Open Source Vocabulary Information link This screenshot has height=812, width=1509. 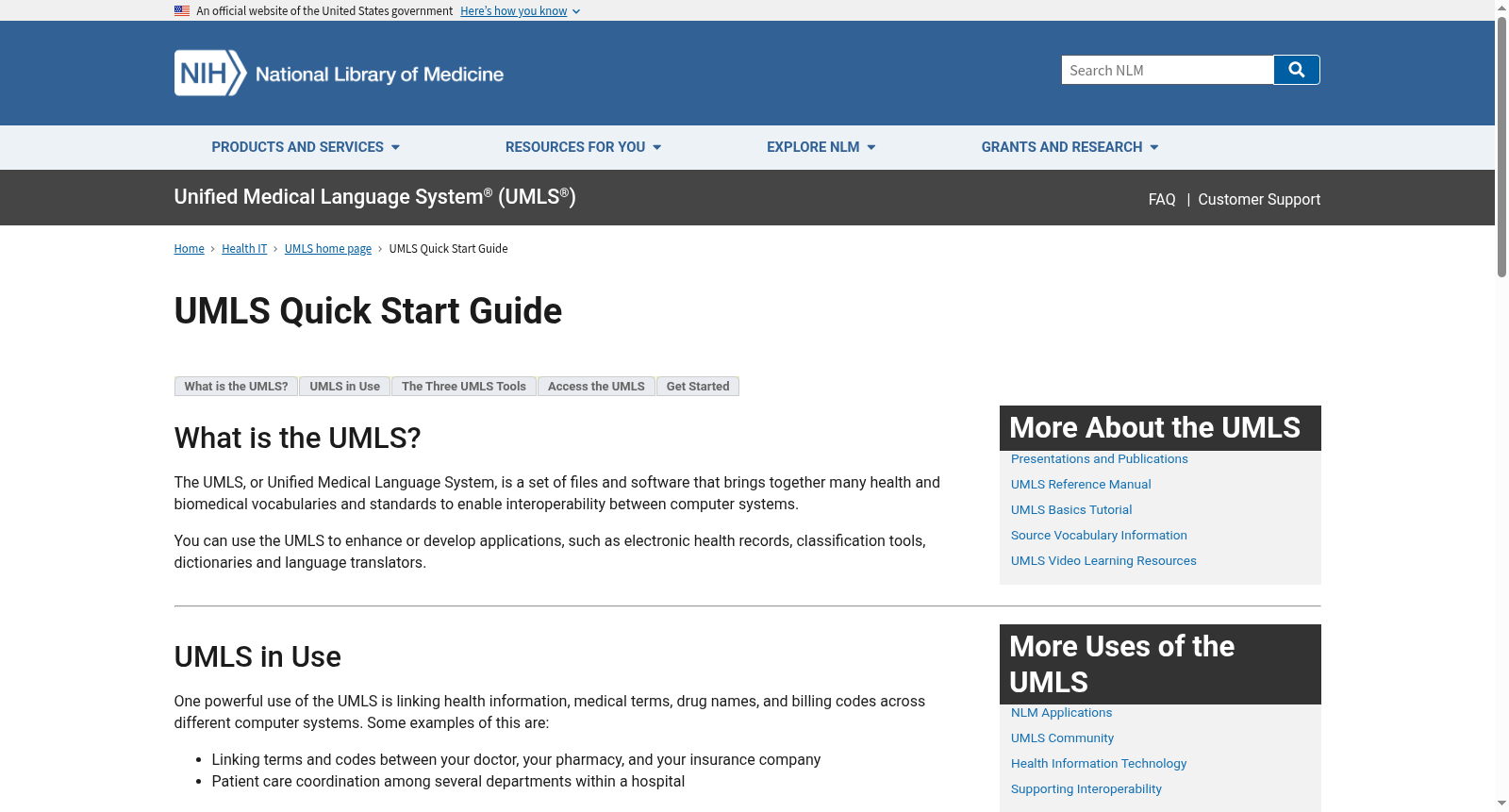[x=1099, y=536]
